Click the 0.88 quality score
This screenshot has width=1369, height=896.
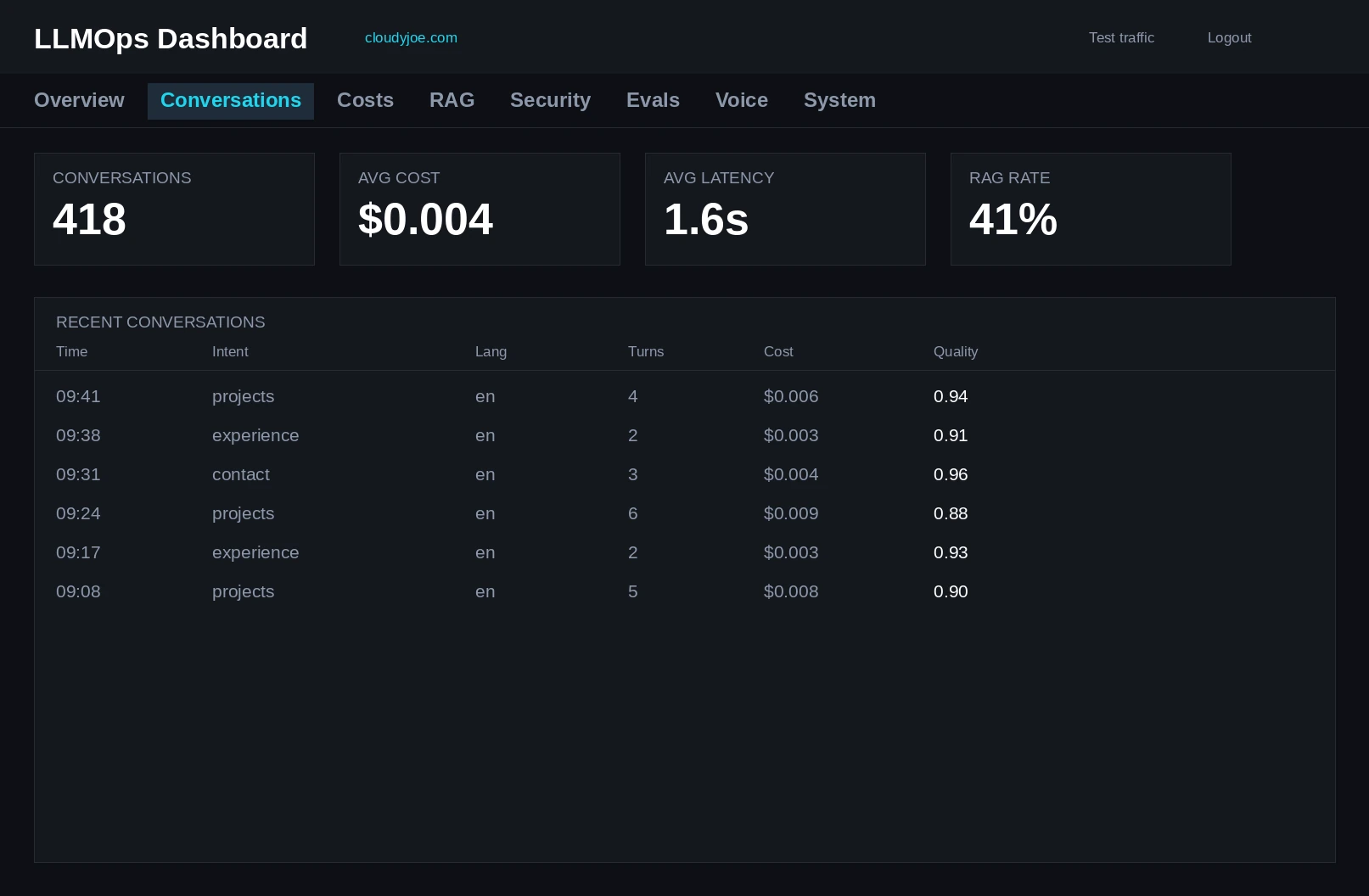[951, 513]
